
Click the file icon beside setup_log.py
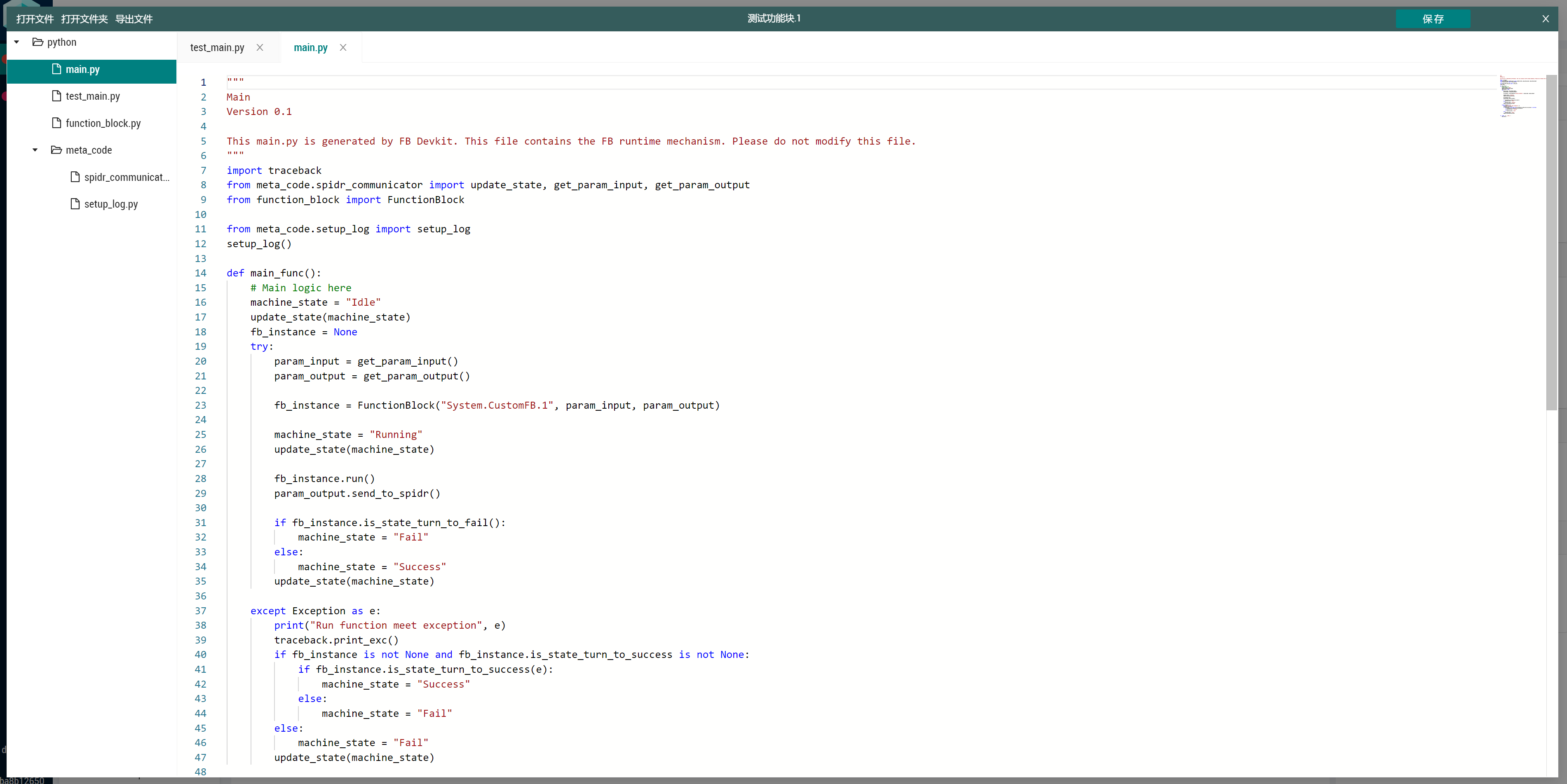75,204
